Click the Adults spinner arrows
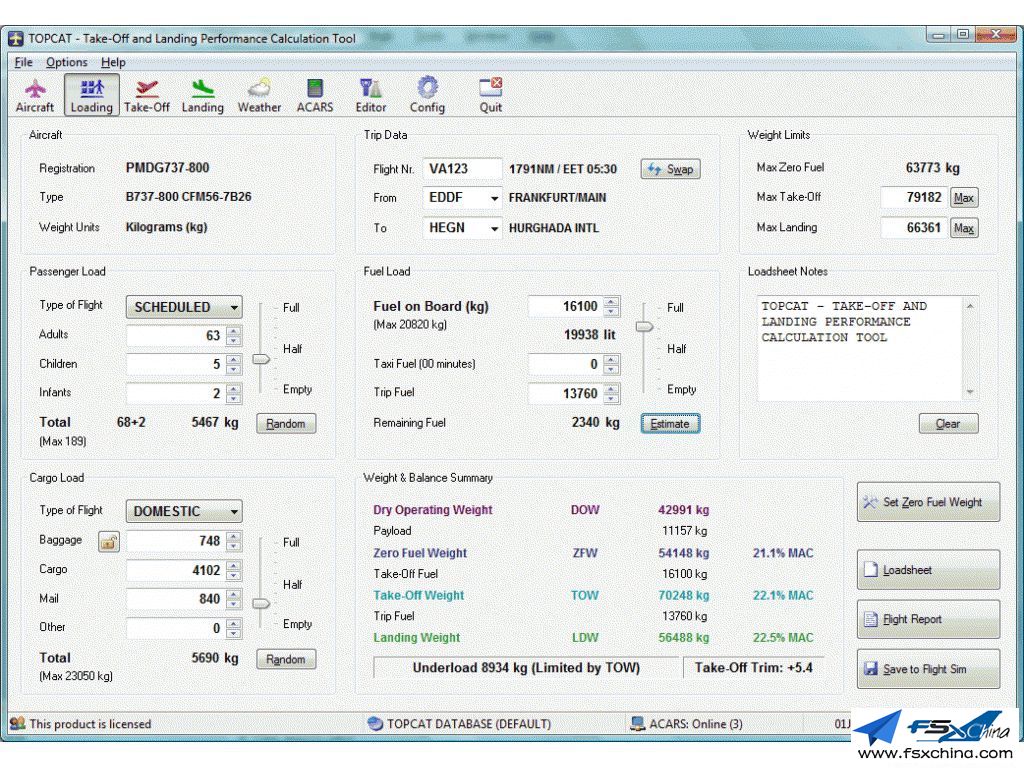 pos(234,336)
